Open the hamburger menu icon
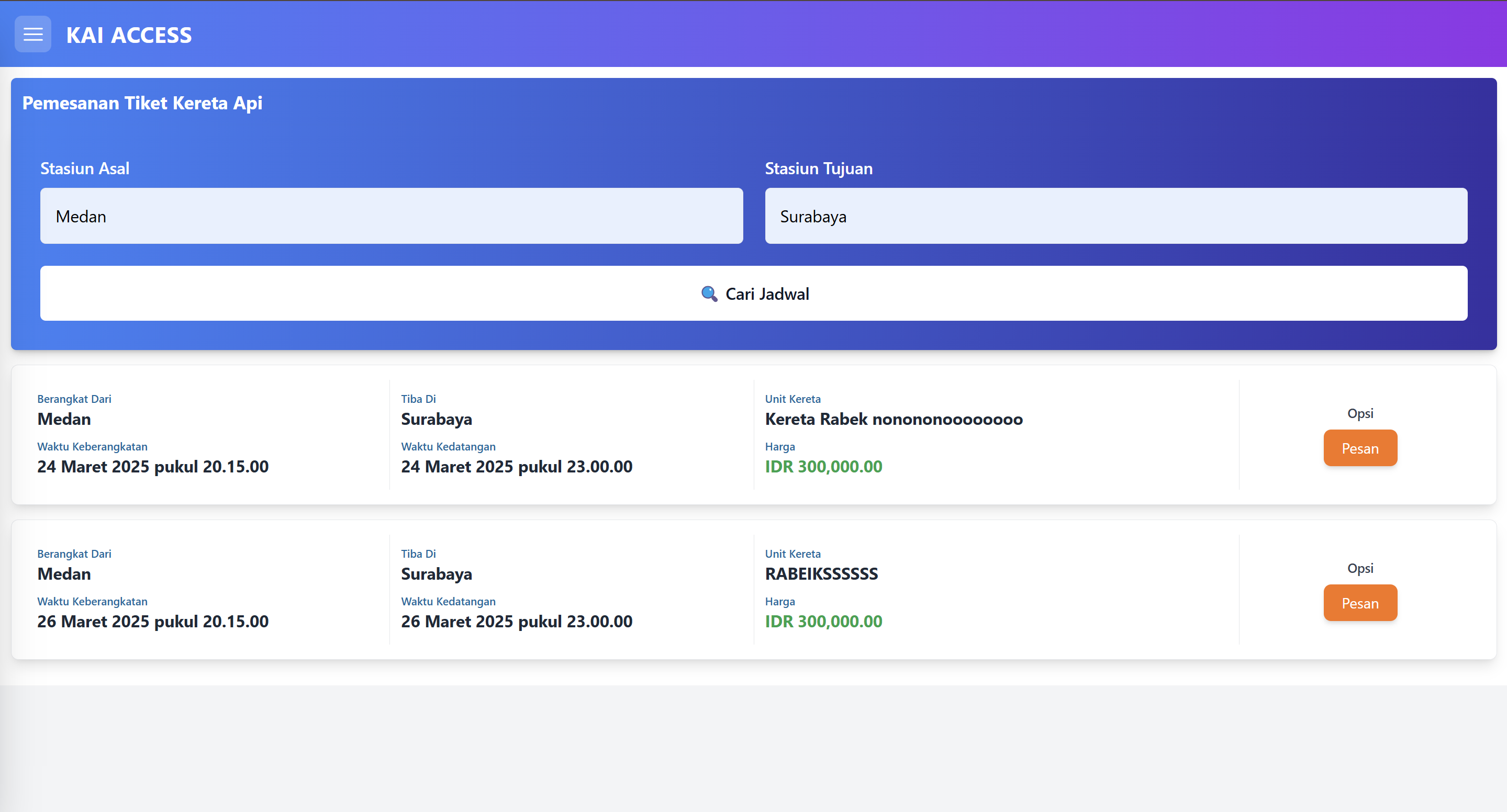The height and width of the screenshot is (812, 1507). (33, 35)
